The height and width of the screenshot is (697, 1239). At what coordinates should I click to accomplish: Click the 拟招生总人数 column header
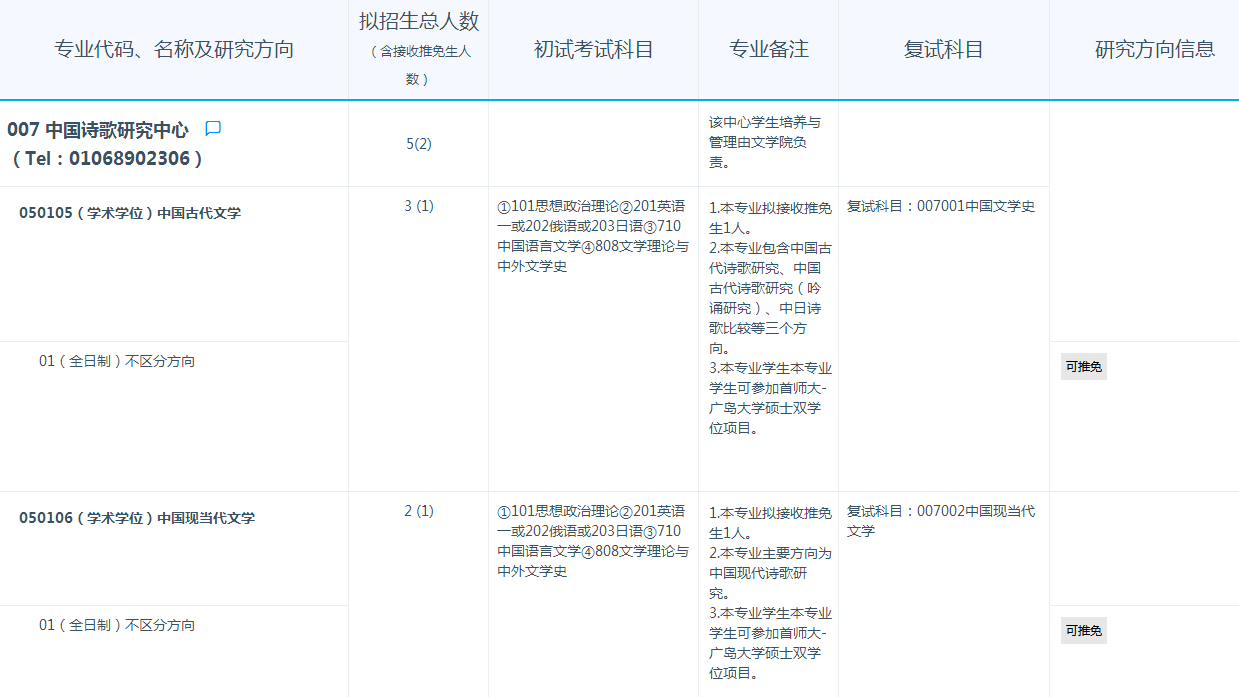coord(418,22)
